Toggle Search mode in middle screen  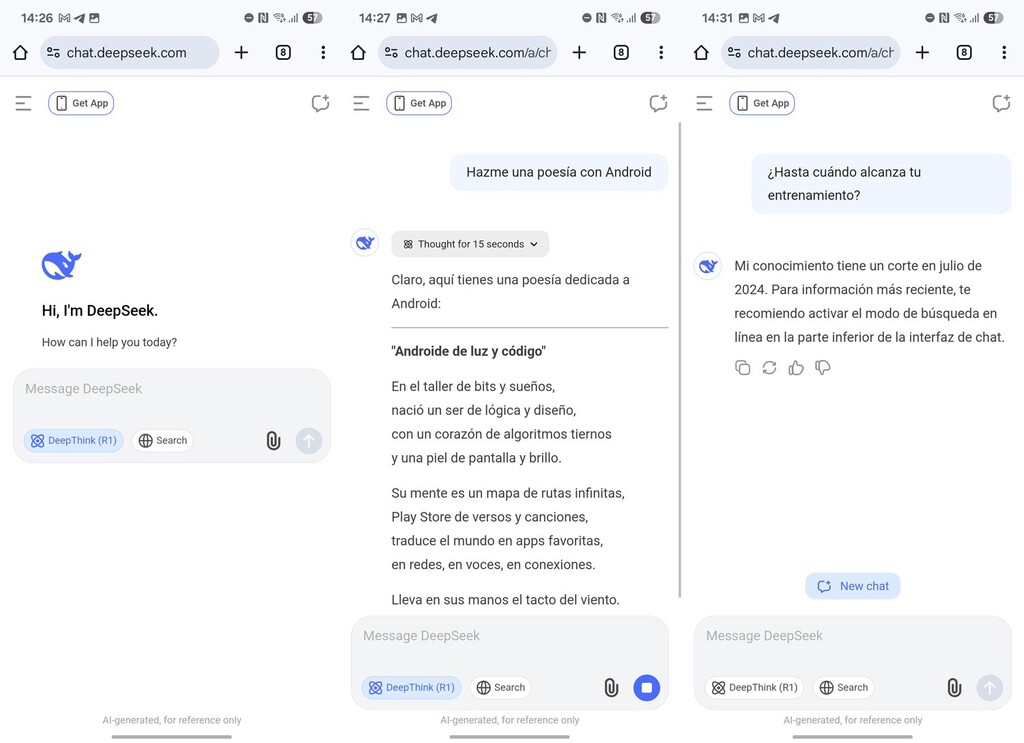pos(501,688)
